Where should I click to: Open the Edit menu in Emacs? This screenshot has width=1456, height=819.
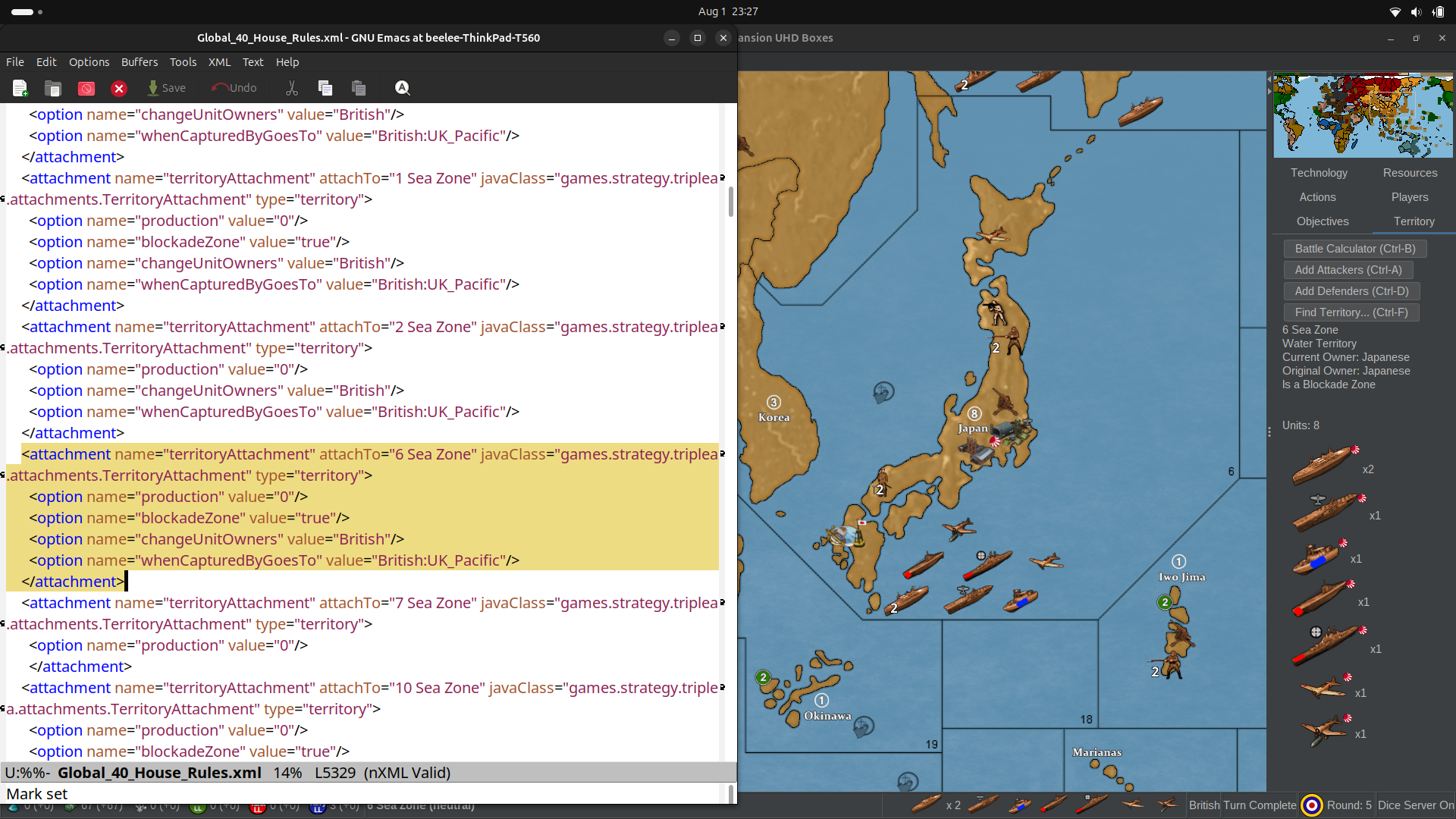46,62
